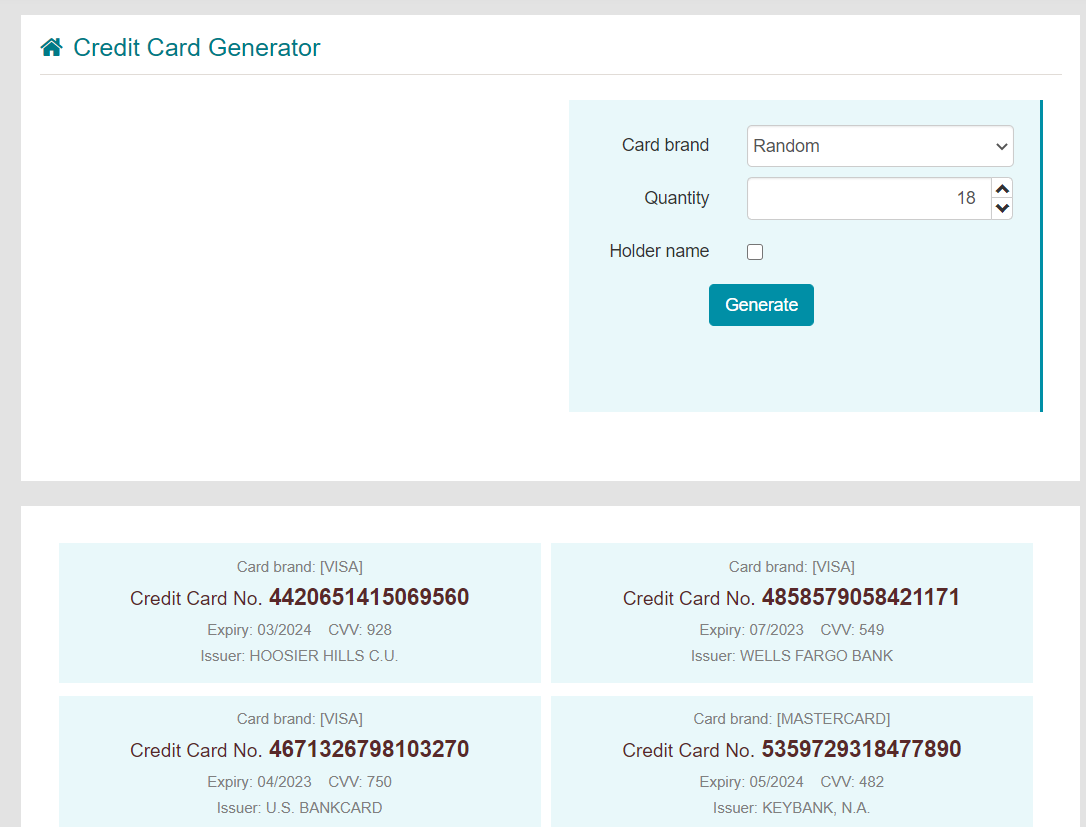1086x827 pixels.
Task: Open the Card brand dropdown showing Random
Action: (880, 146)
